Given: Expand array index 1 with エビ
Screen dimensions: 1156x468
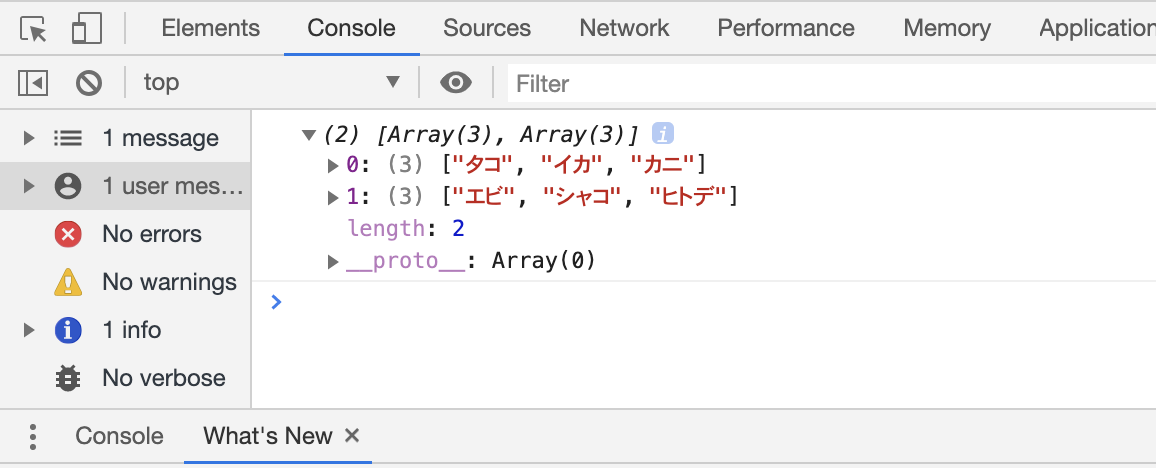Looking at the screenshot, I should (x=332, y=198).
